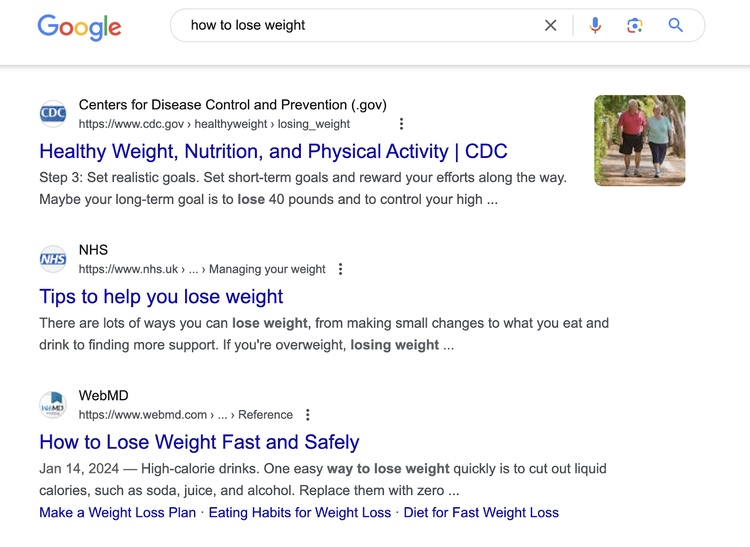Viewport: 750px width, 547px height.
Task: Click the Google logo
Action: 79,27
